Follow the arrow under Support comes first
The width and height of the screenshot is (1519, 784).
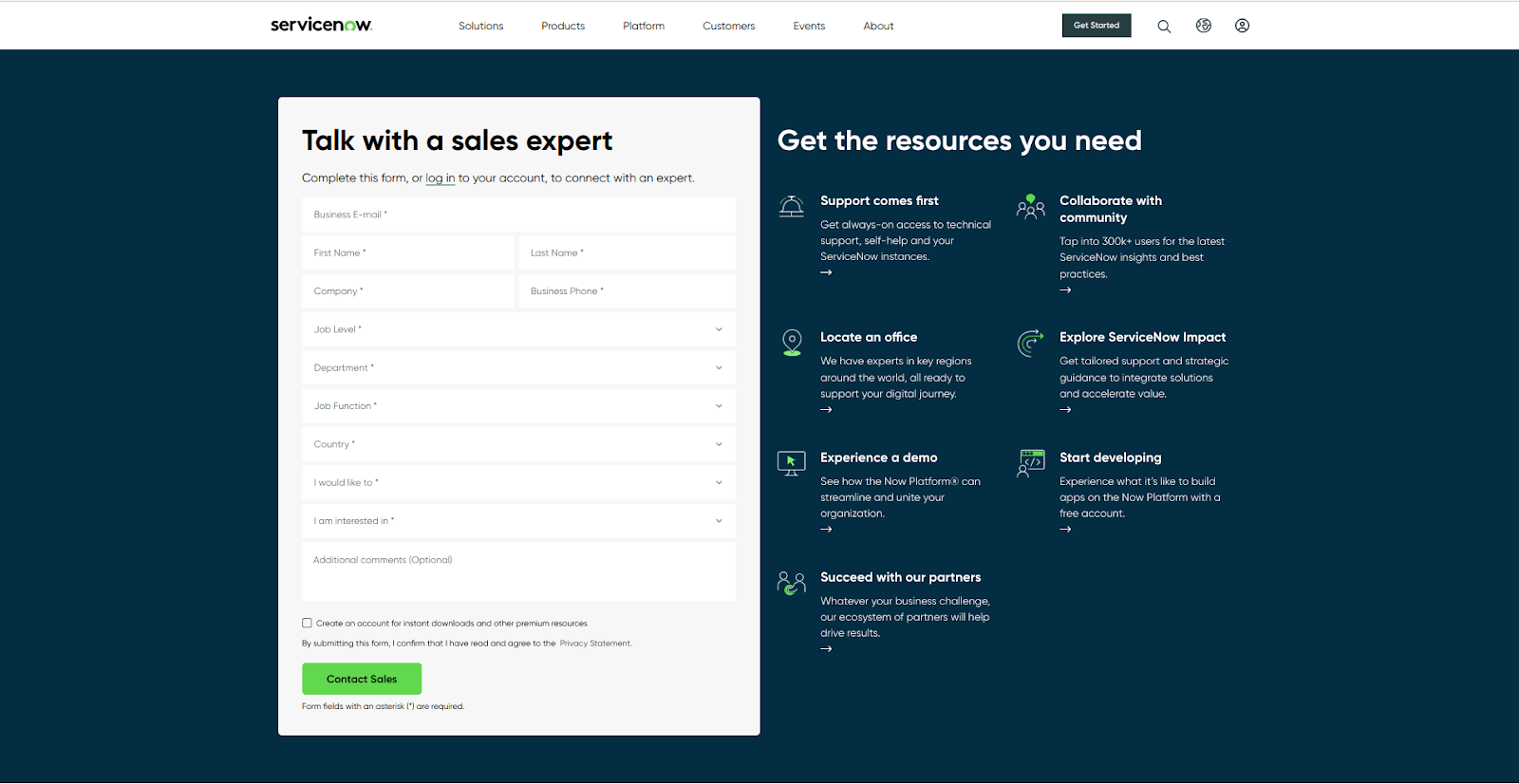tap(826, 272)
